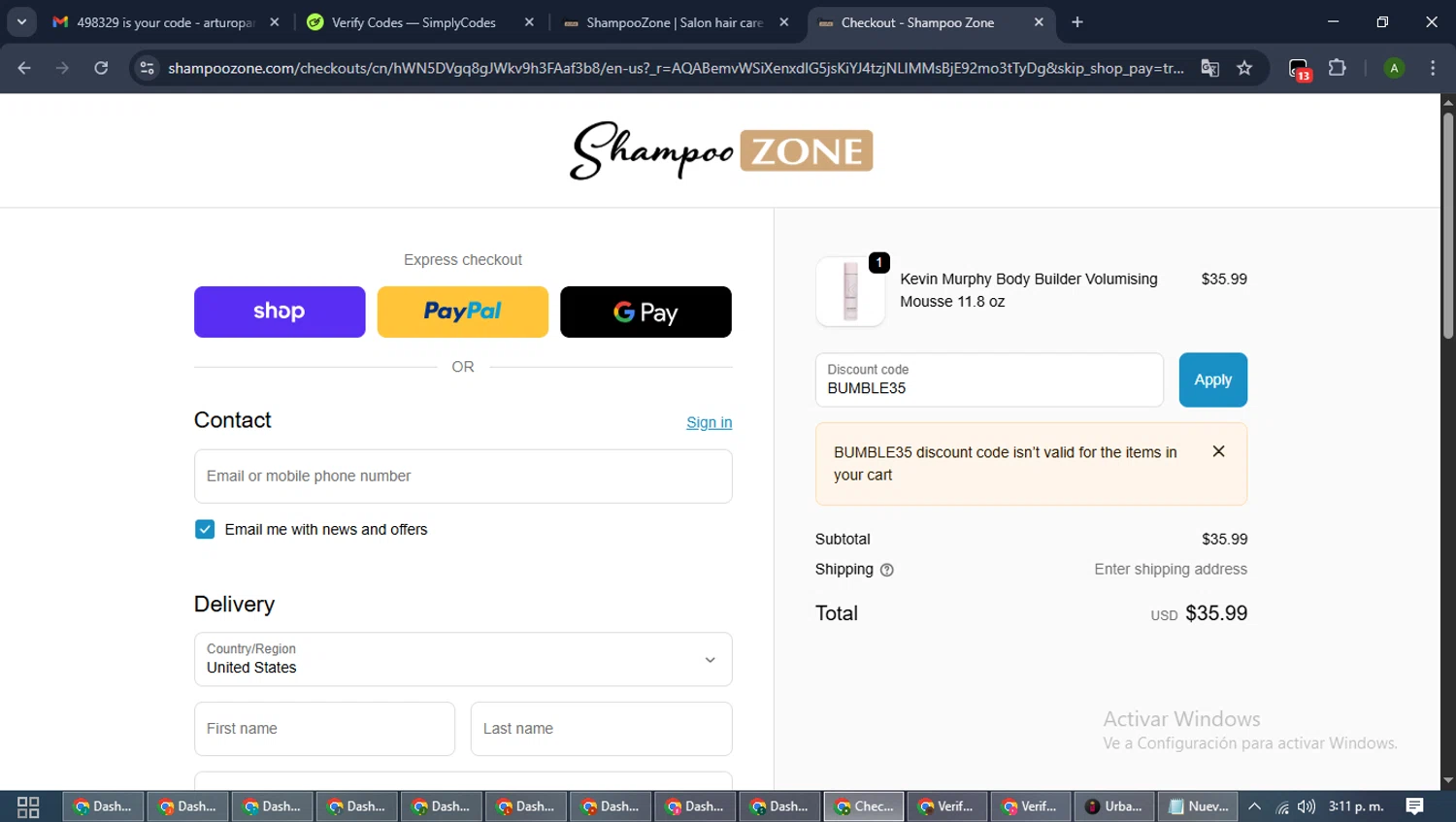Open Windows Task View icon on taskbar
This screenshot has height=822, width=1456.
pos(28,806)
